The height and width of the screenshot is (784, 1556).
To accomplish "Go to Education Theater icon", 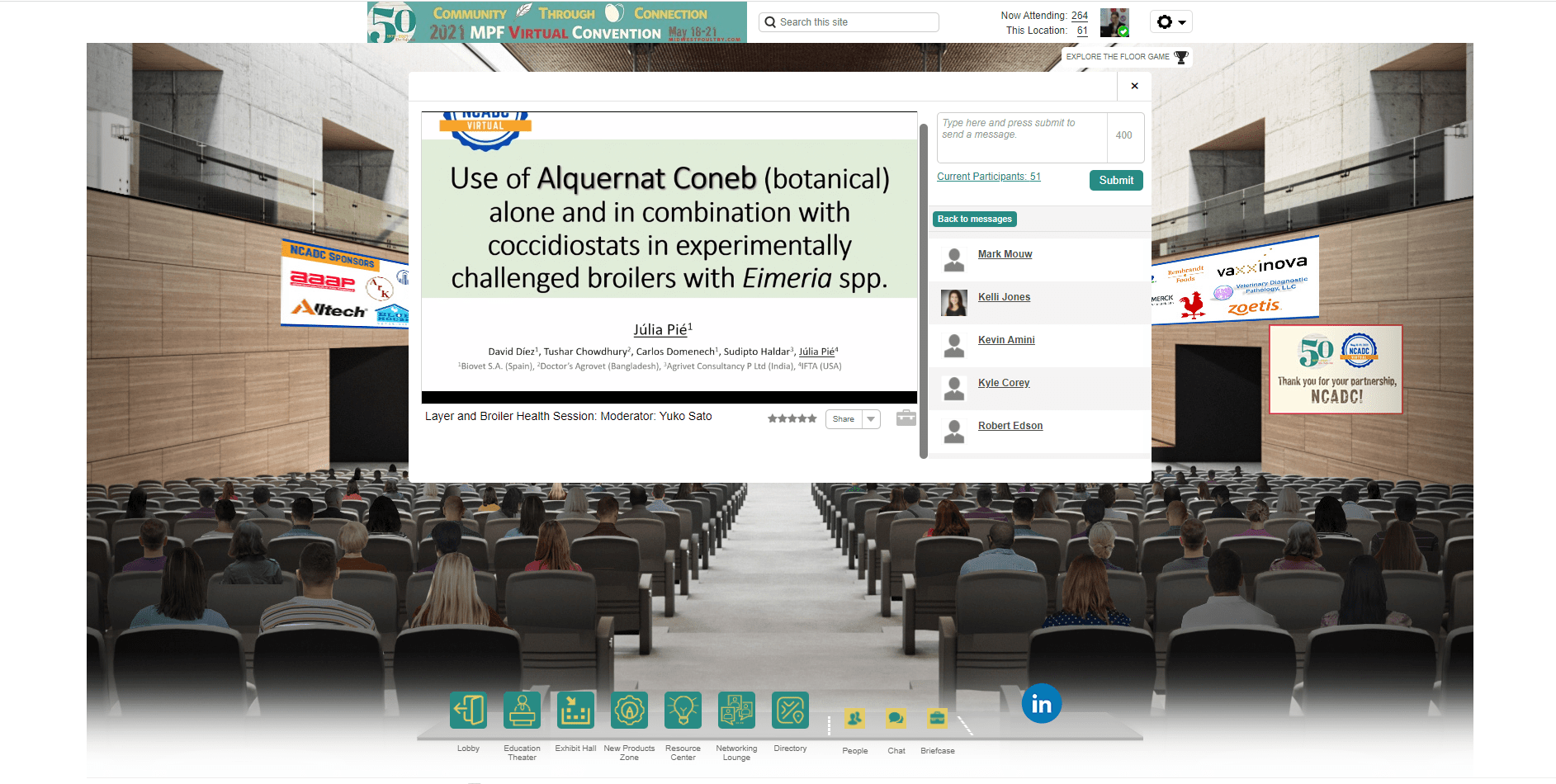I will [522, 710].
